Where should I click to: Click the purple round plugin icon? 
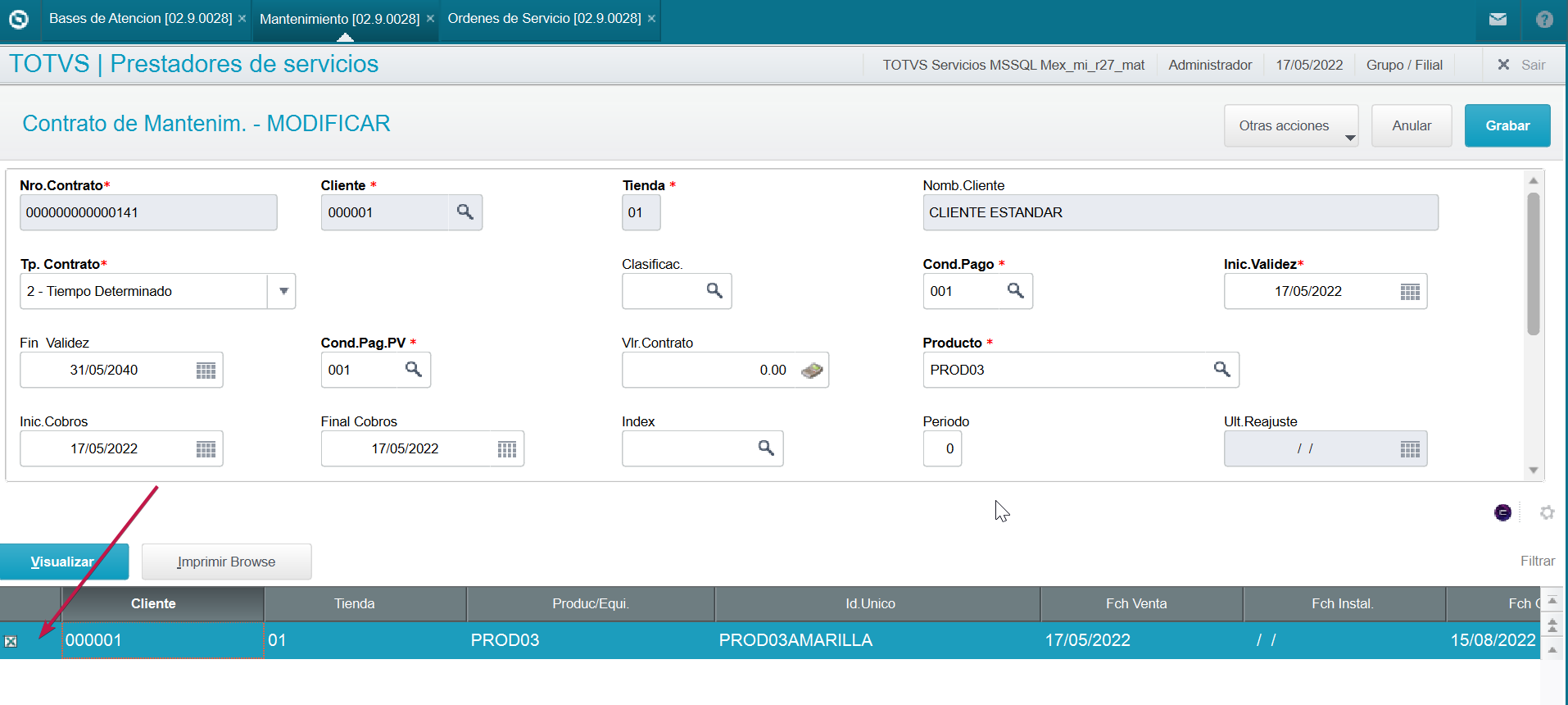(x=1502, y=512)
